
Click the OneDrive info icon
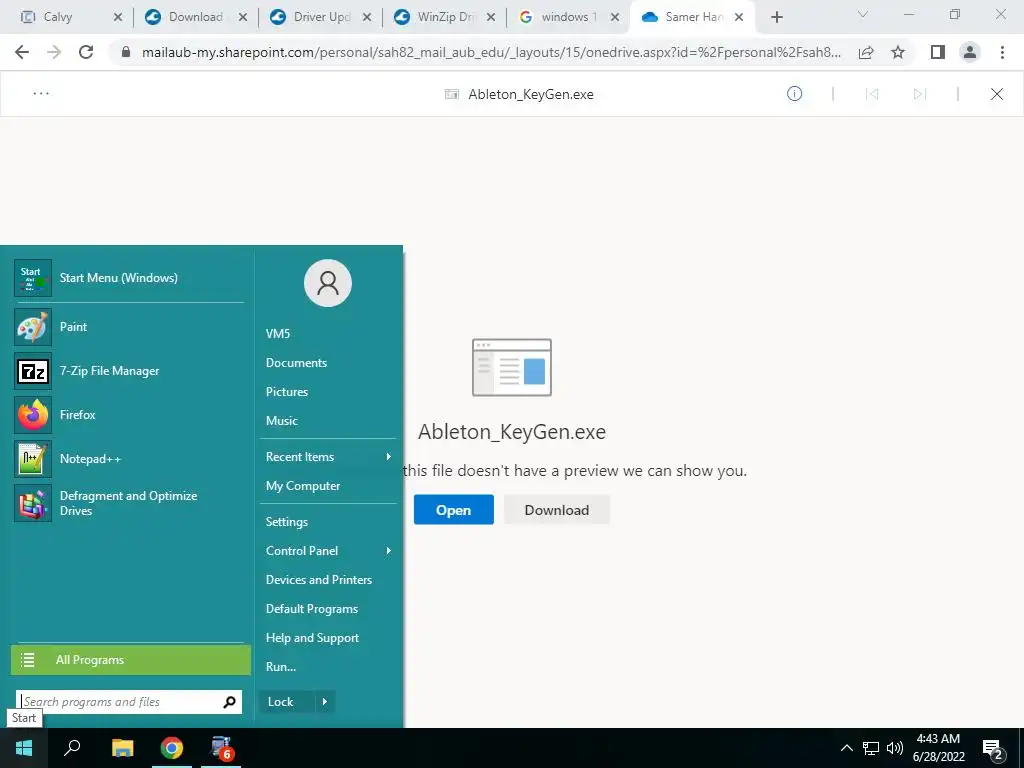tap(794, 93)
